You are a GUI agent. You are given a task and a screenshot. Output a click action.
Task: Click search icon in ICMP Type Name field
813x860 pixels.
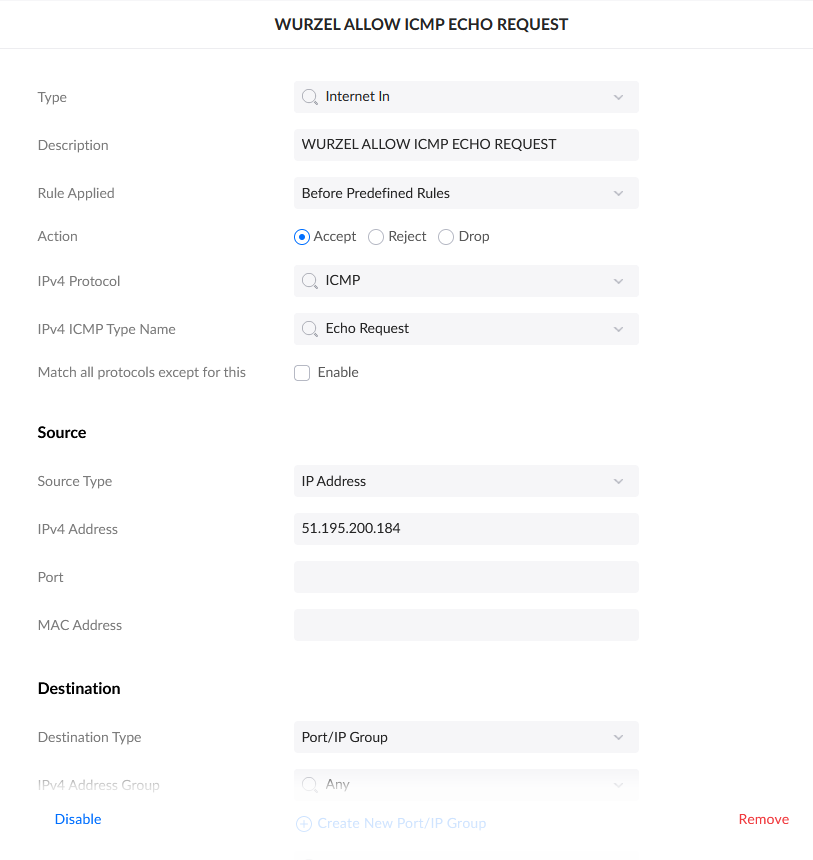click(x=310, y=329)
